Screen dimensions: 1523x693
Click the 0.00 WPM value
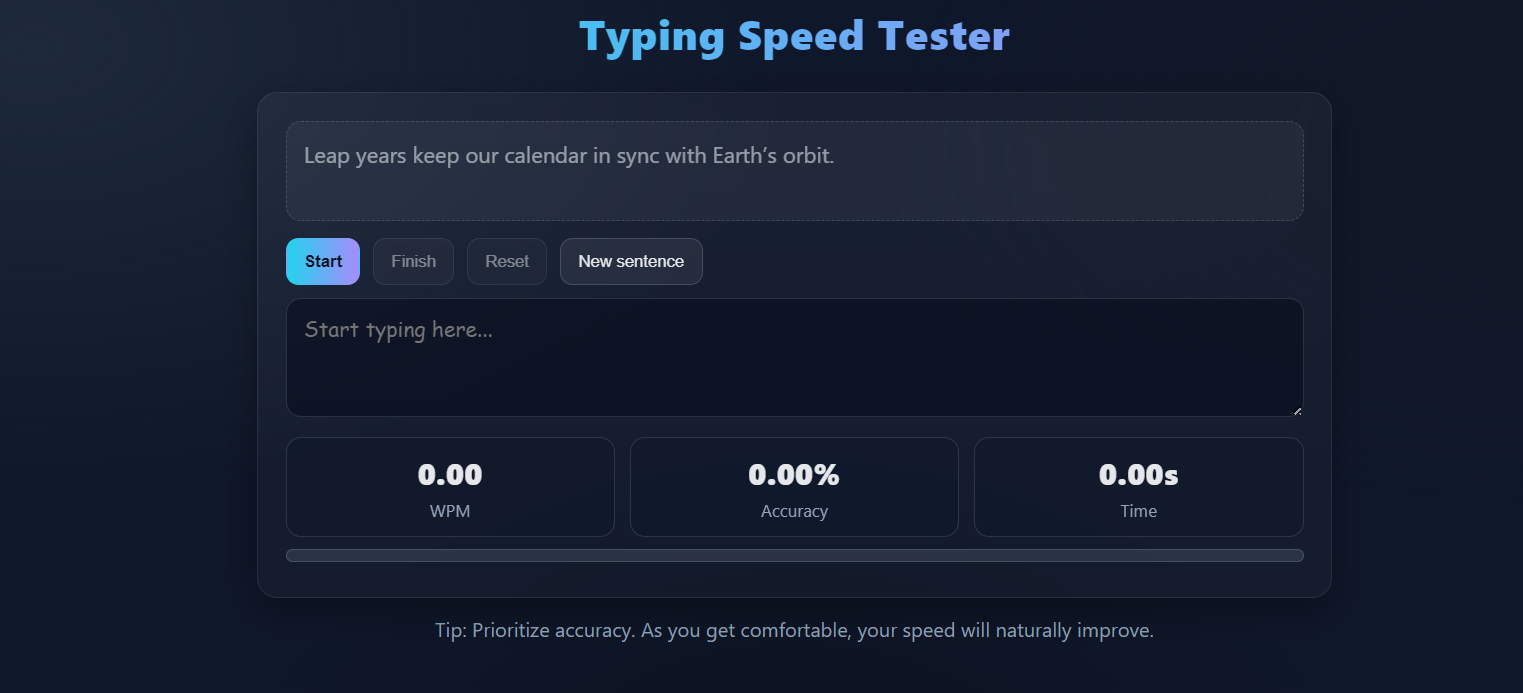coord(449,474)
